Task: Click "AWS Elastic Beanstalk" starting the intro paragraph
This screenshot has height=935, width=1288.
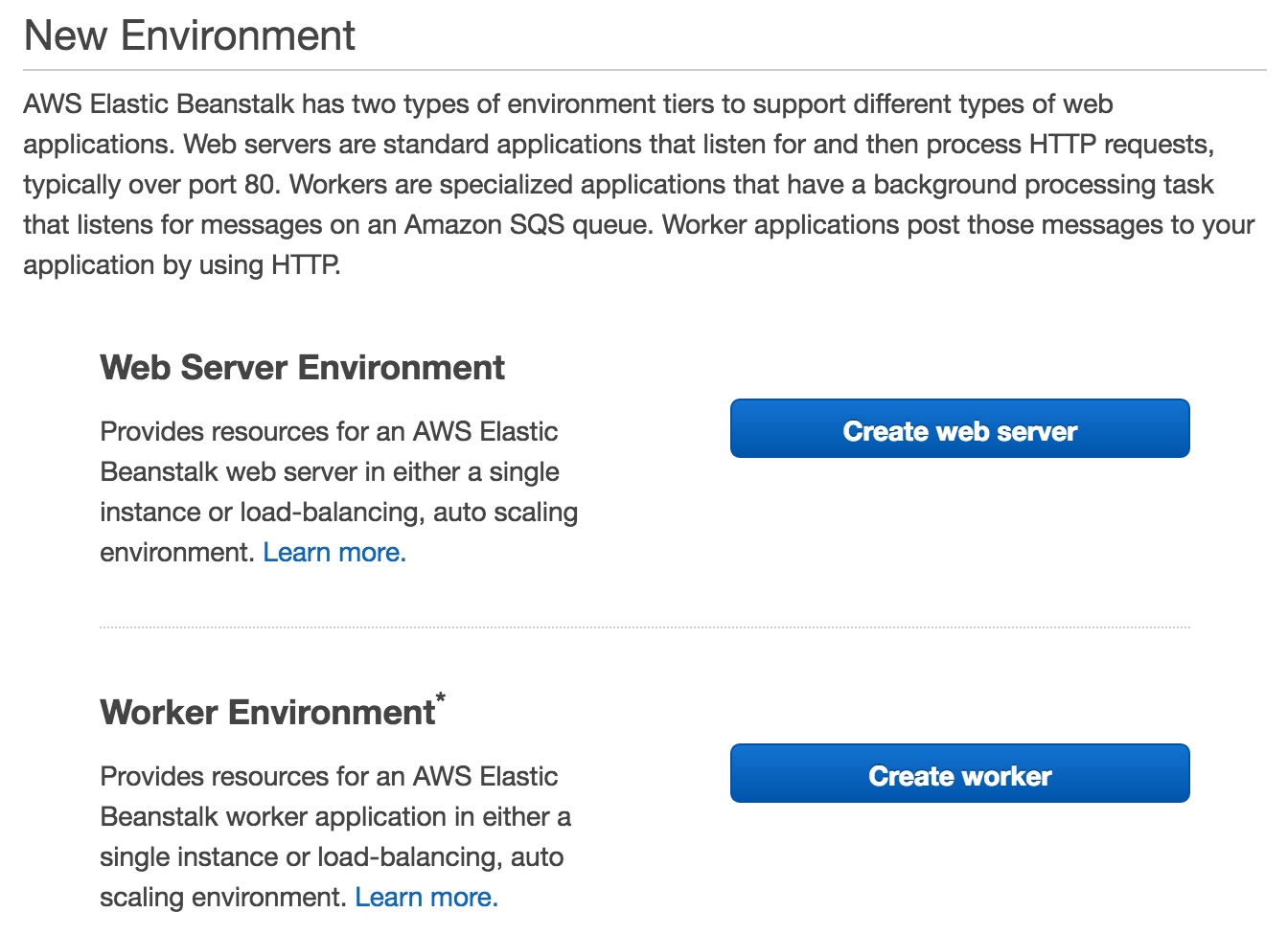Action: (x=159, y=104)
